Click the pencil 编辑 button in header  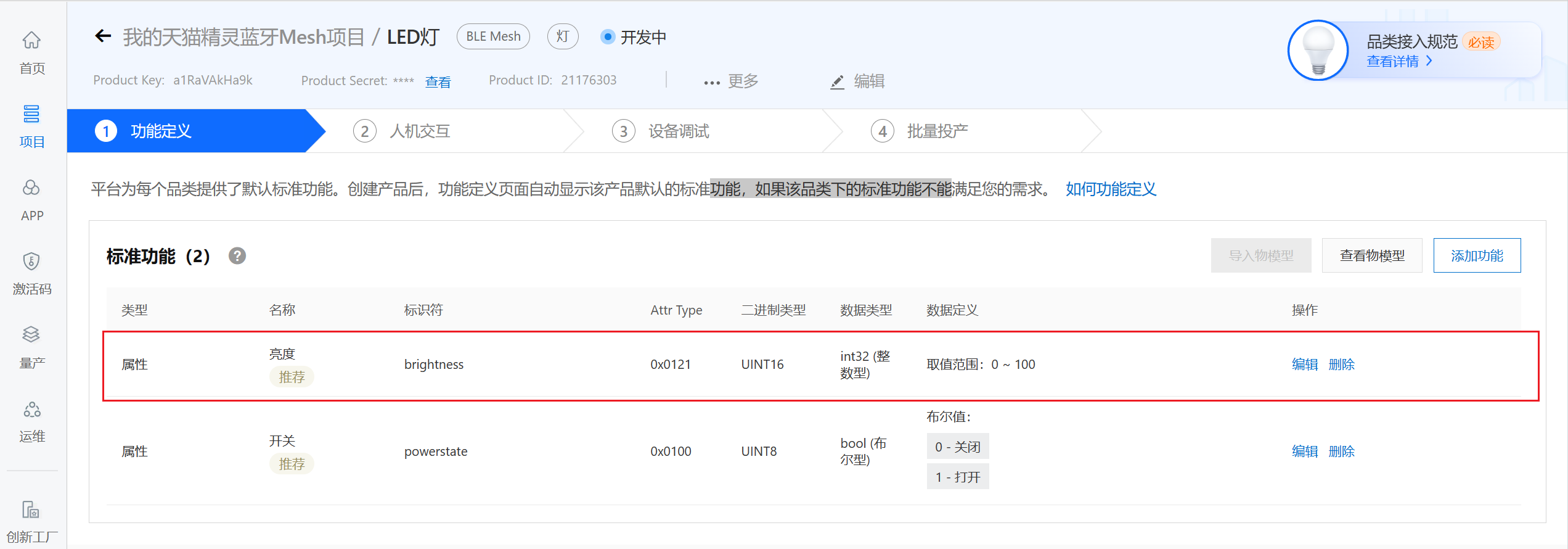[857, 81]
